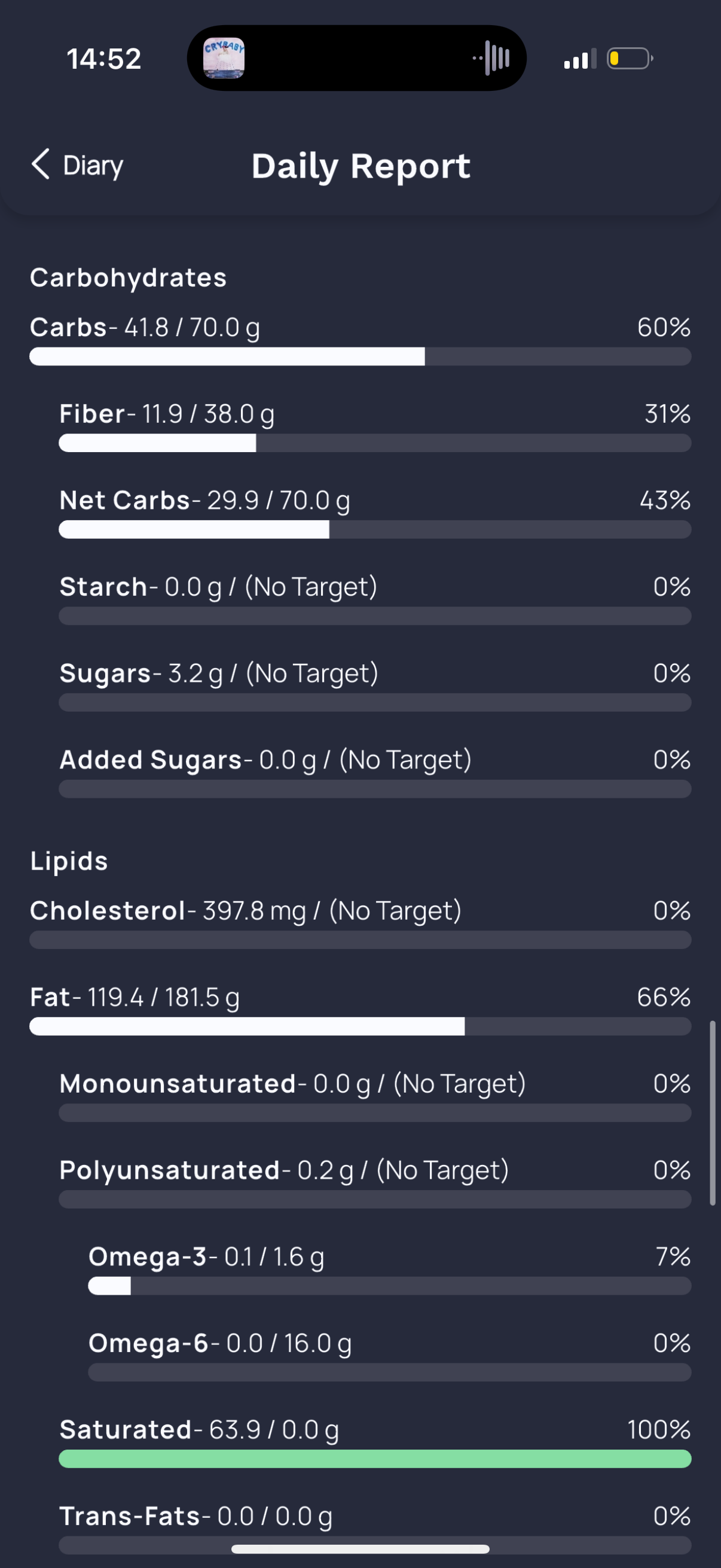Tap the Carbs 60% progress bar
Screen dimensions: 721x1568
pos(360,356)
